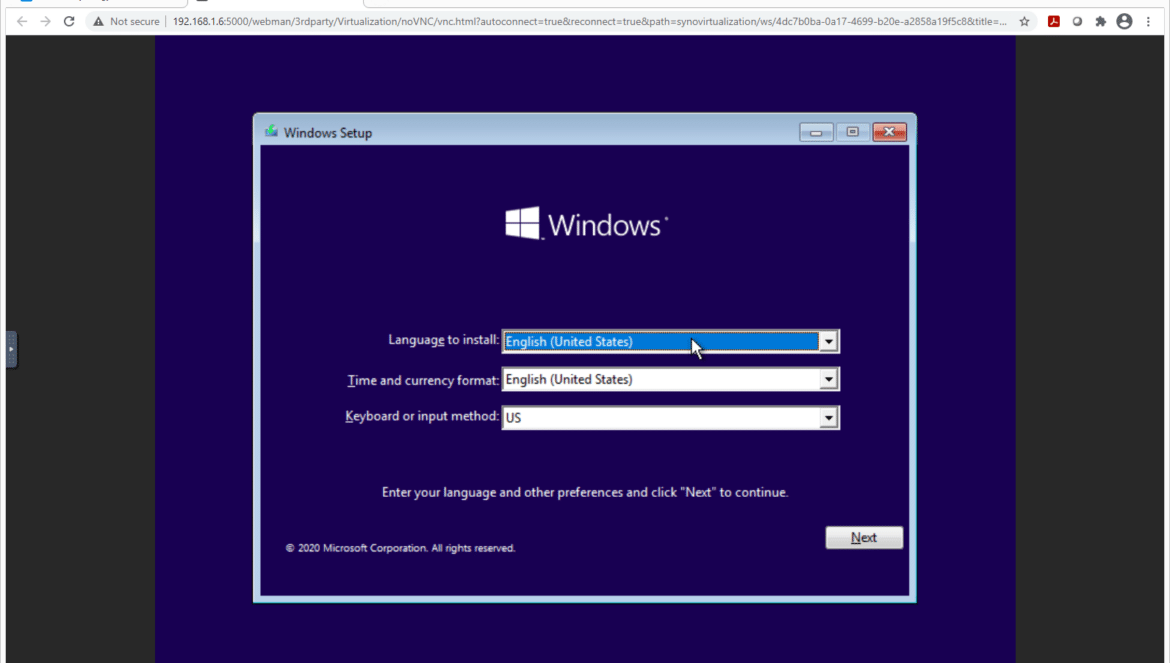Maximize the Windows Setup window
1170x663 pixels.
(x=852, y=132)
